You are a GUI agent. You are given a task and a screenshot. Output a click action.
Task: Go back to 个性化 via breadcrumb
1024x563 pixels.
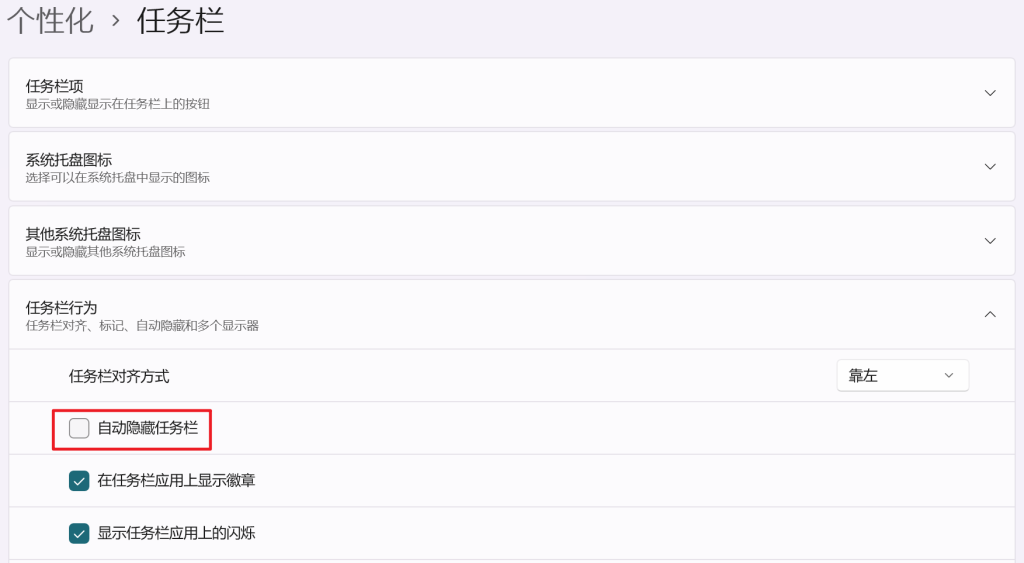[50, 22]
